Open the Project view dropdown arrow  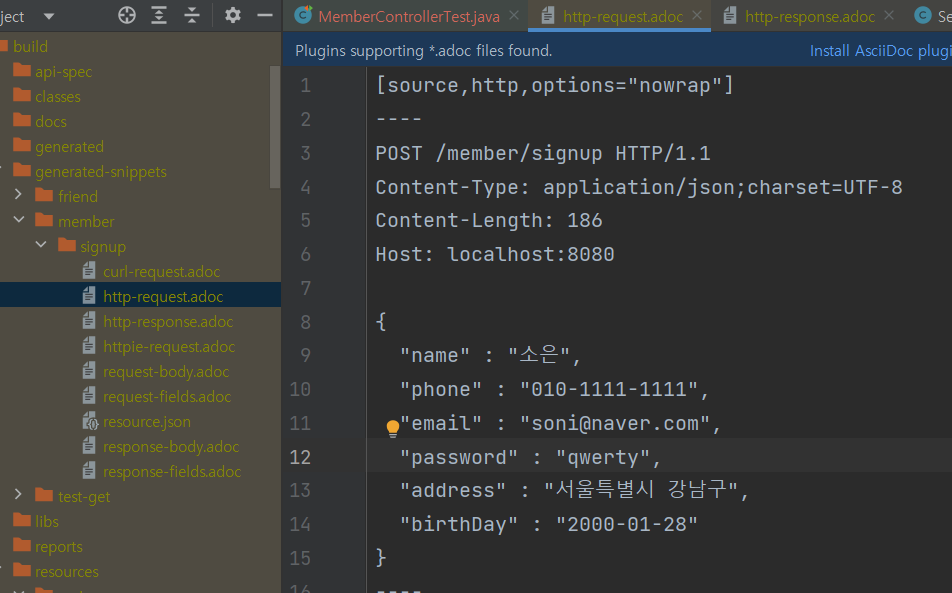(x=49, y=16)
